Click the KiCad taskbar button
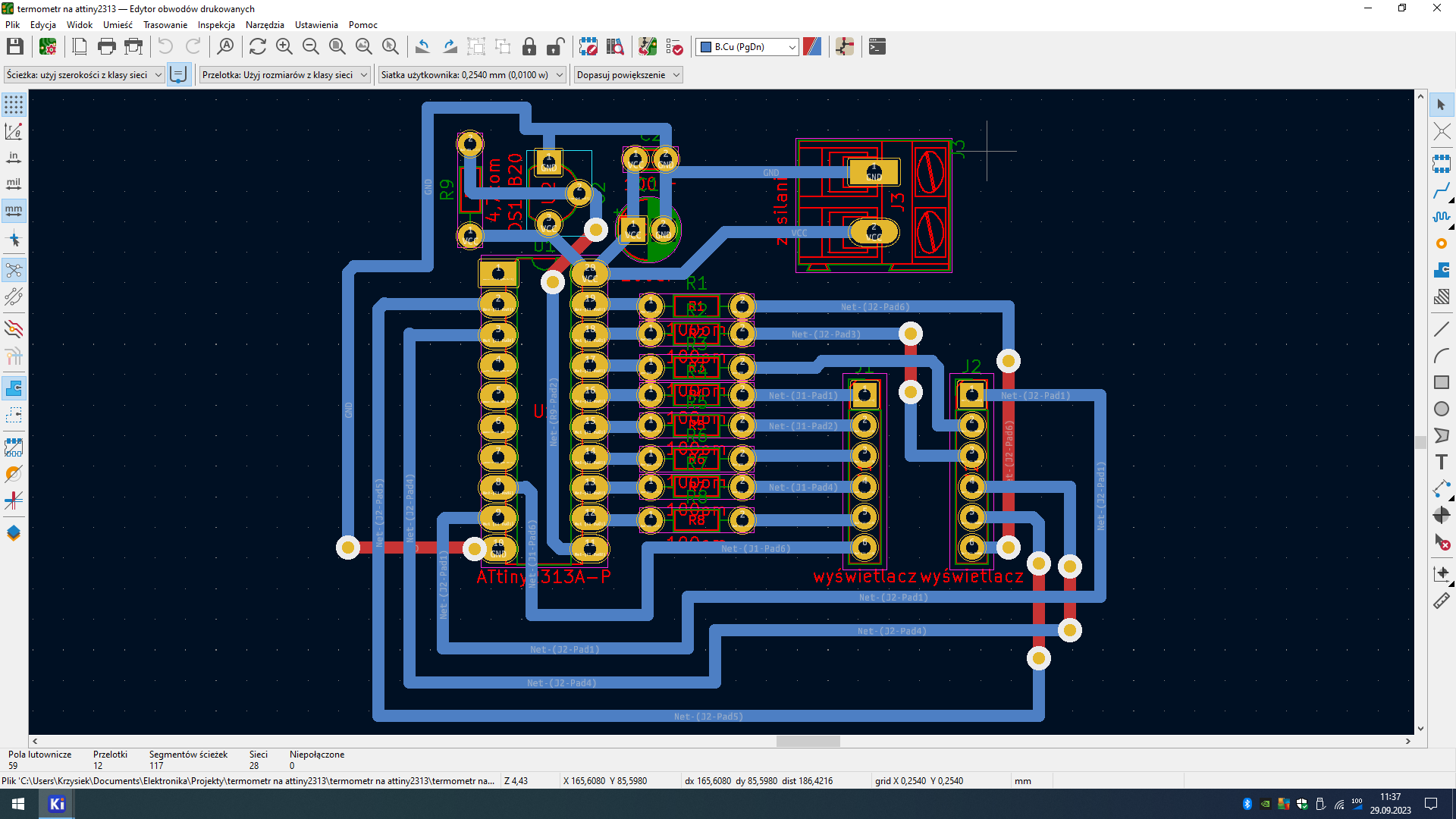The image size is (1456, 819). point(57,804)
